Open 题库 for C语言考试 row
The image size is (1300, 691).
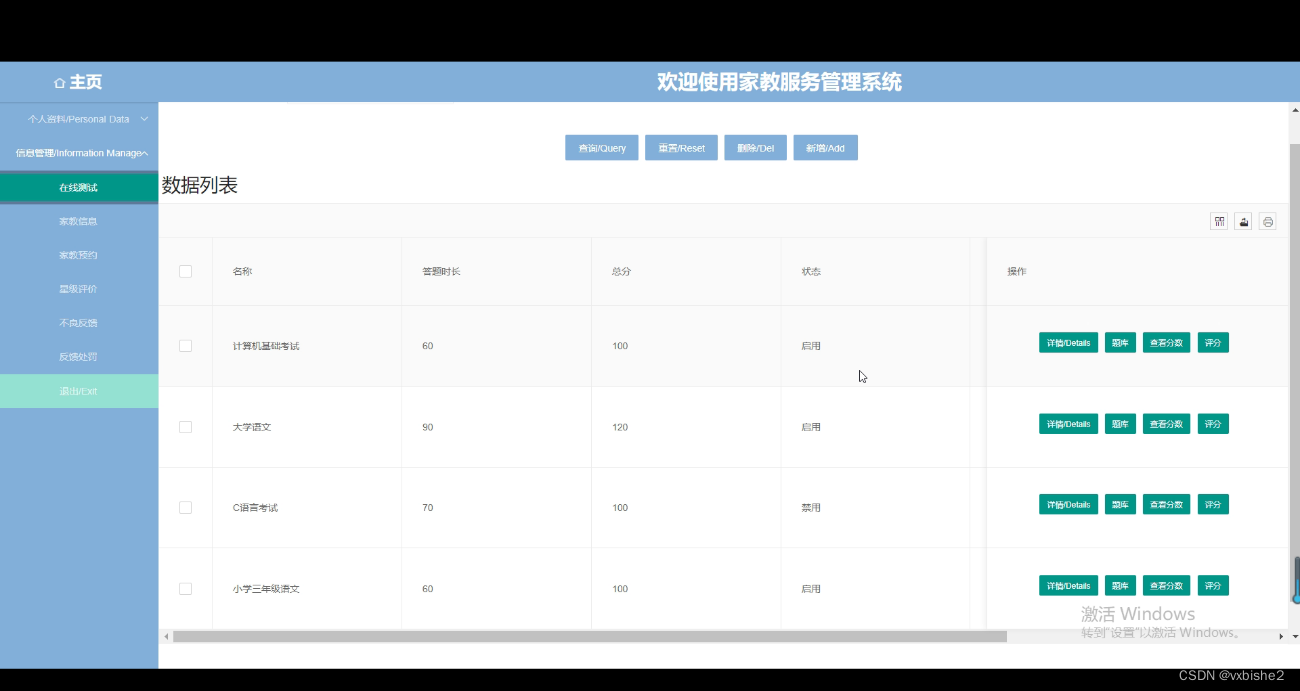pyautogui.click(x=1120, y=505)
